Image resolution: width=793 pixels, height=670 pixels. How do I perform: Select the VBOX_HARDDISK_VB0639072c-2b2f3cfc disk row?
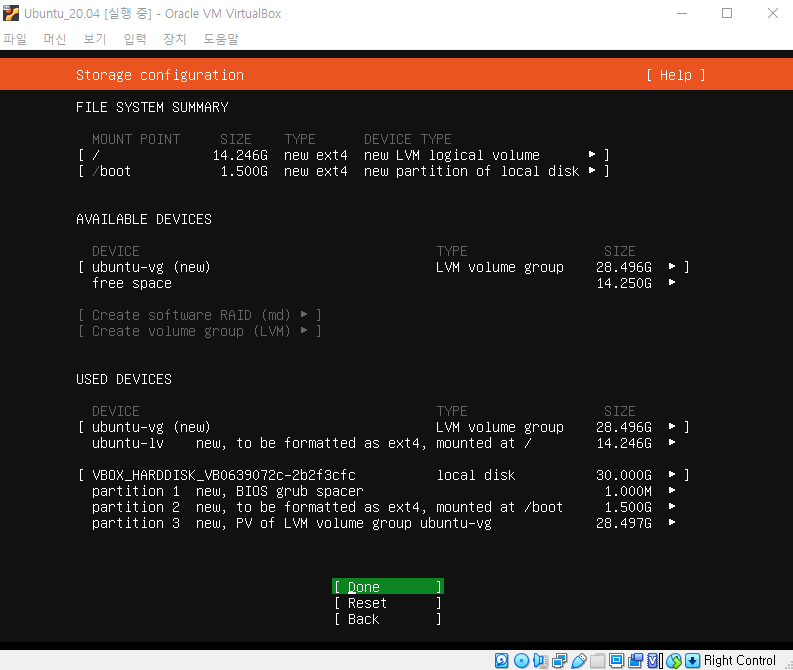coord(384,475)
